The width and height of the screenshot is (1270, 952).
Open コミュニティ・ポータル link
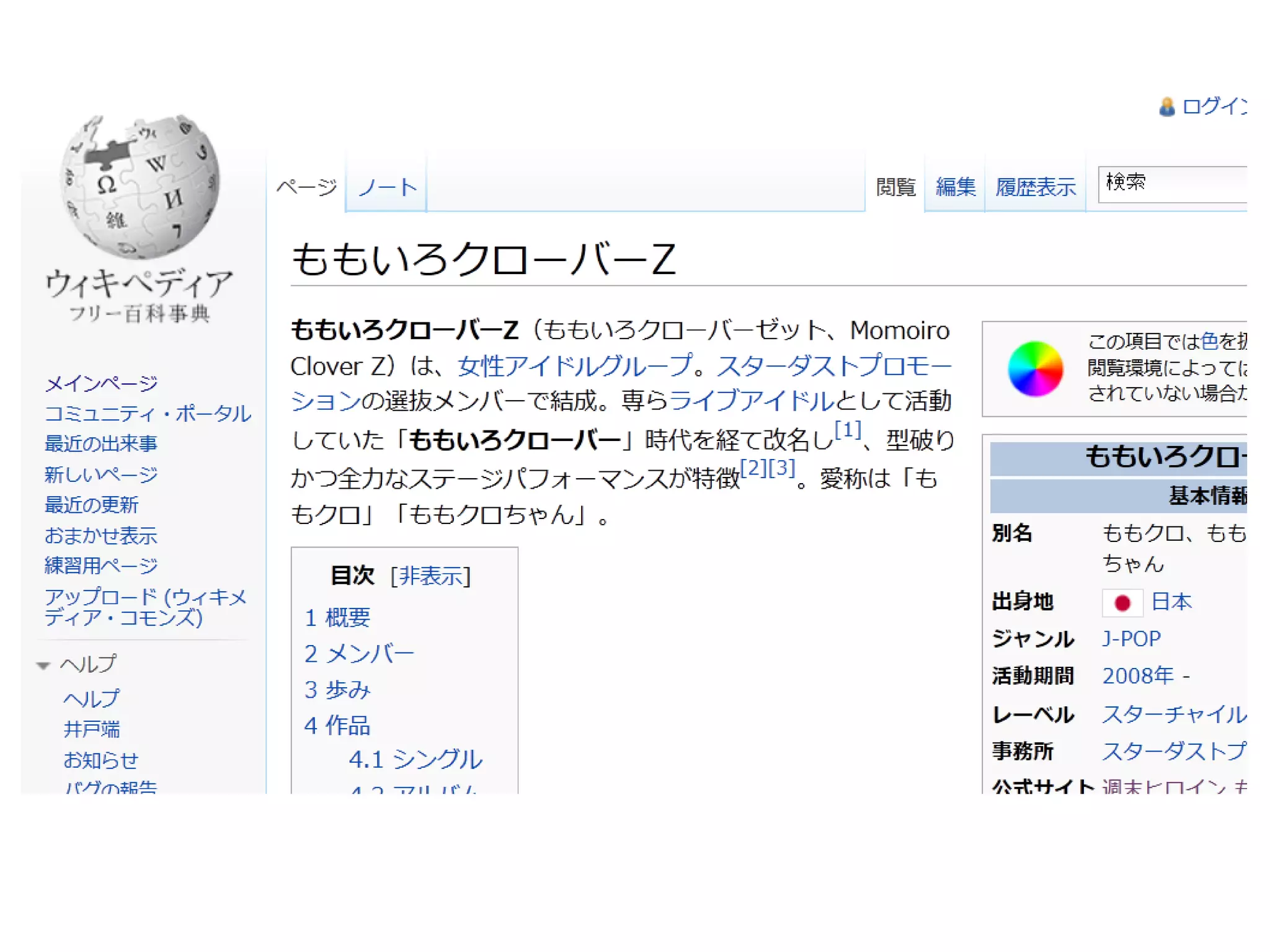coord(148,413)
